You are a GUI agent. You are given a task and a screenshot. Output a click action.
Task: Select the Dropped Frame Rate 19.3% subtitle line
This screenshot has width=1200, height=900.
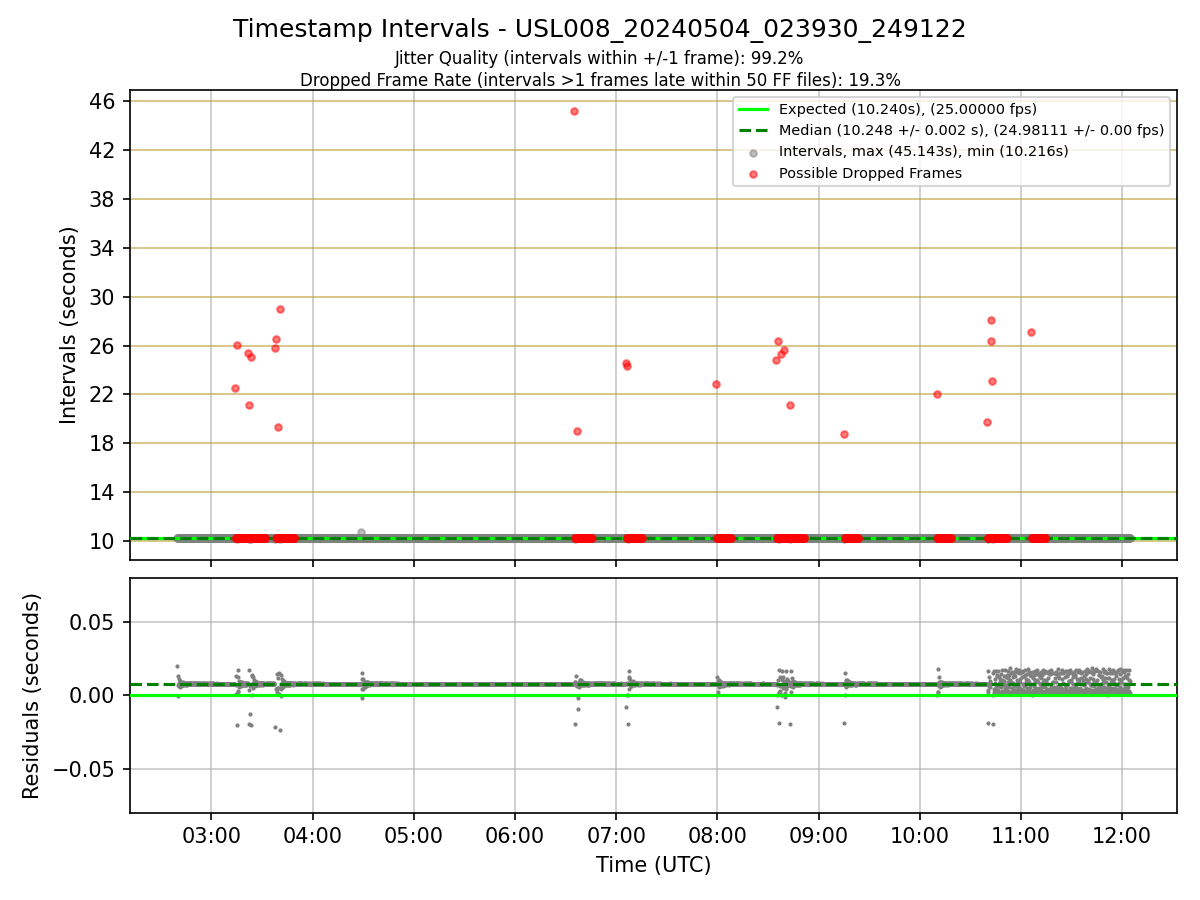coord(600,80)
